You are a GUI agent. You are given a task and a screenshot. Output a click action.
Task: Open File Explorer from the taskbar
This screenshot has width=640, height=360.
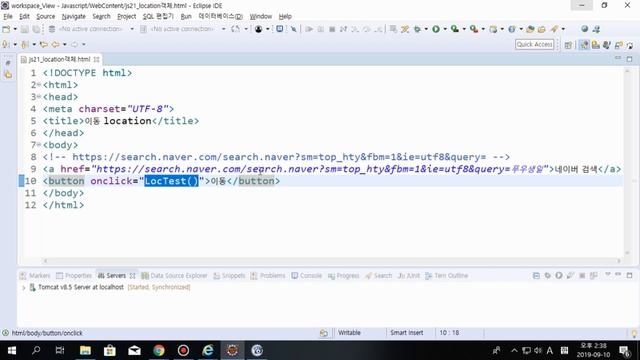click(x=85, y=350)
